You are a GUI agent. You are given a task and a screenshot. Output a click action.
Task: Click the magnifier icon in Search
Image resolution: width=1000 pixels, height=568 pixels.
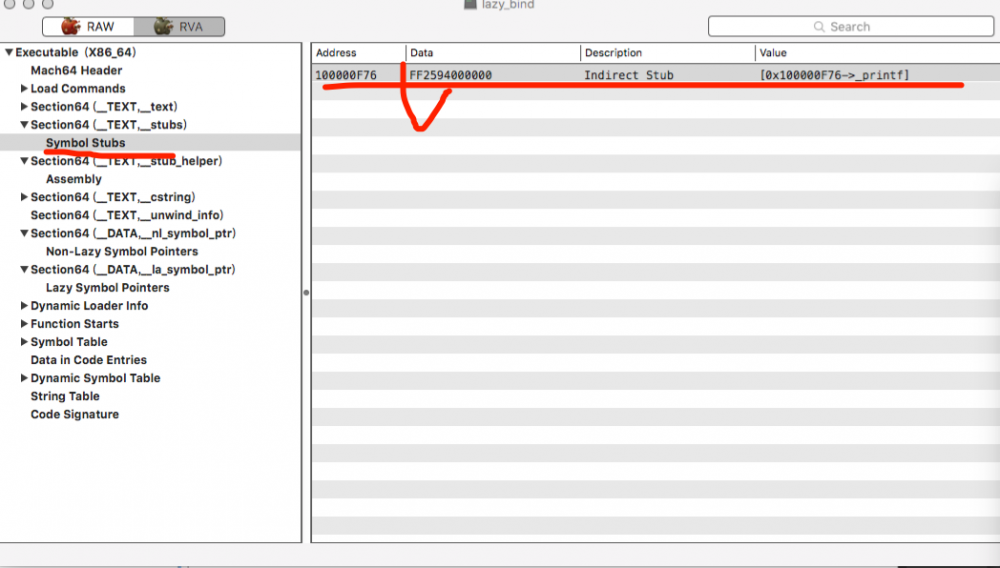(x=820, y=27)
